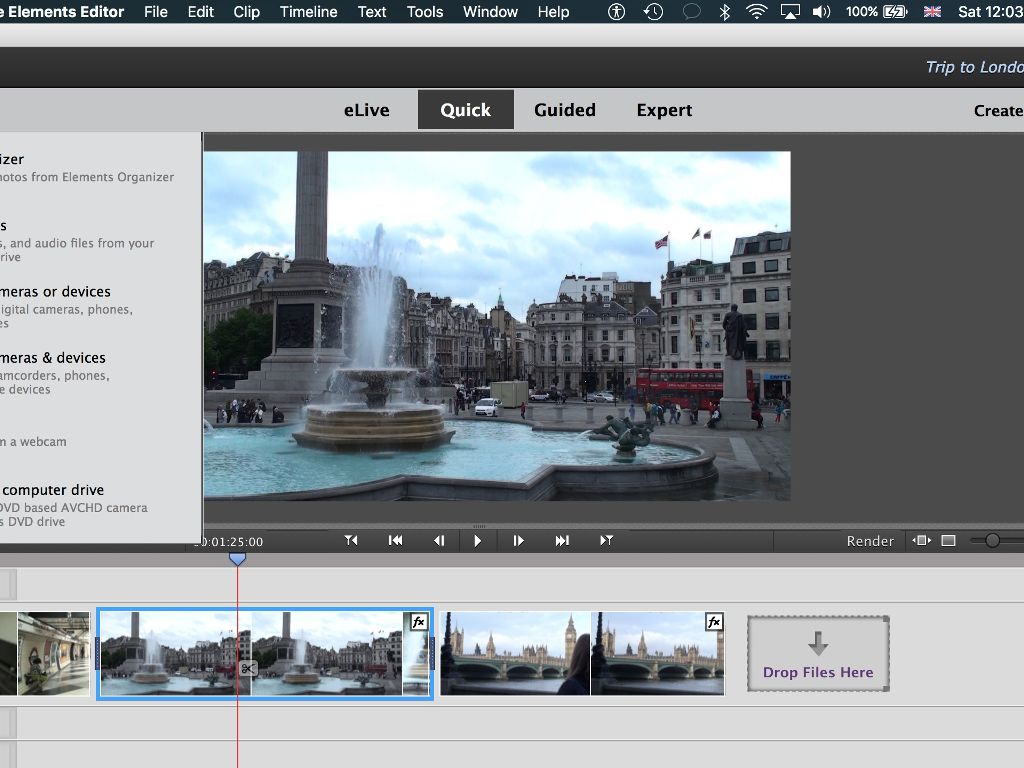Open the Clip menu
Image resolution: width=1024 pixels, height=768 pixels.
tap(246, 12)
